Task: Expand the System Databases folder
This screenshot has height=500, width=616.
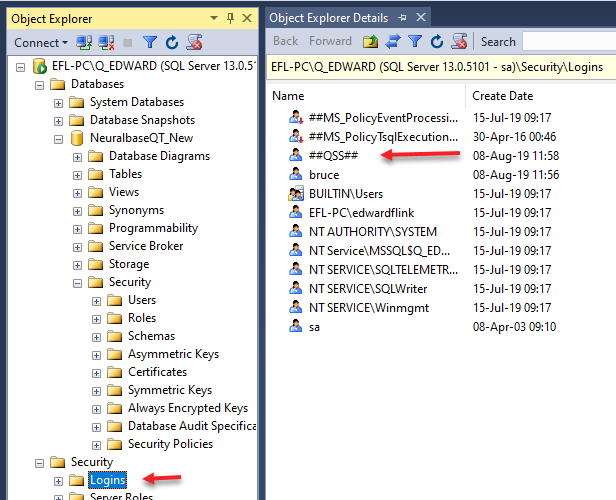Action: coord(58,103)
